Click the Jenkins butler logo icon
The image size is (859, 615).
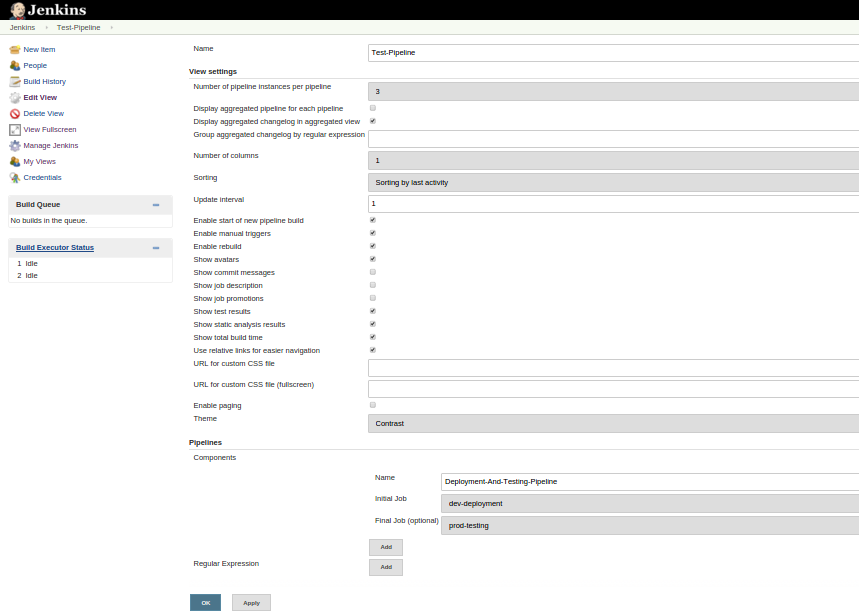[x=18, y=10]
